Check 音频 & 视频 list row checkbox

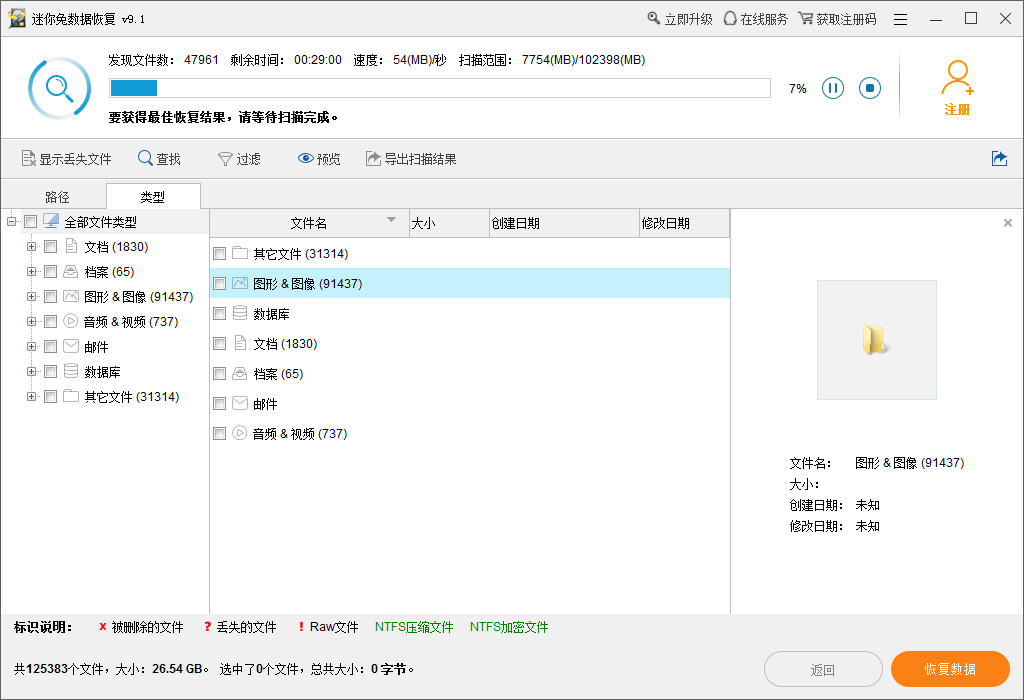pos(219,434)
